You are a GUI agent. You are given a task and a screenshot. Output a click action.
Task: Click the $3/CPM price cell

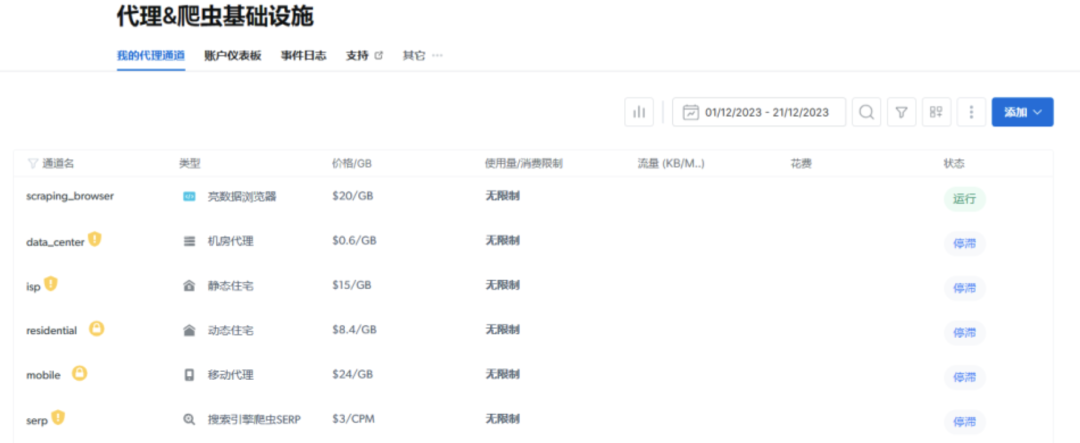[353, 419]
